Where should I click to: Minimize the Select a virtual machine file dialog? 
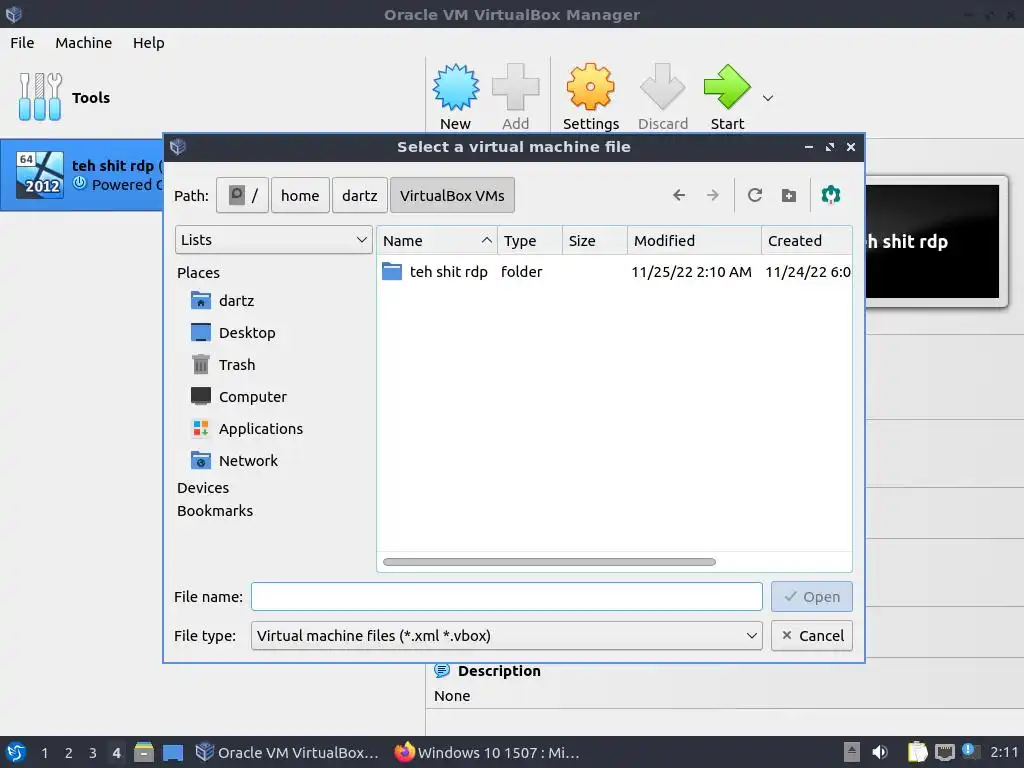click(808, 147)
